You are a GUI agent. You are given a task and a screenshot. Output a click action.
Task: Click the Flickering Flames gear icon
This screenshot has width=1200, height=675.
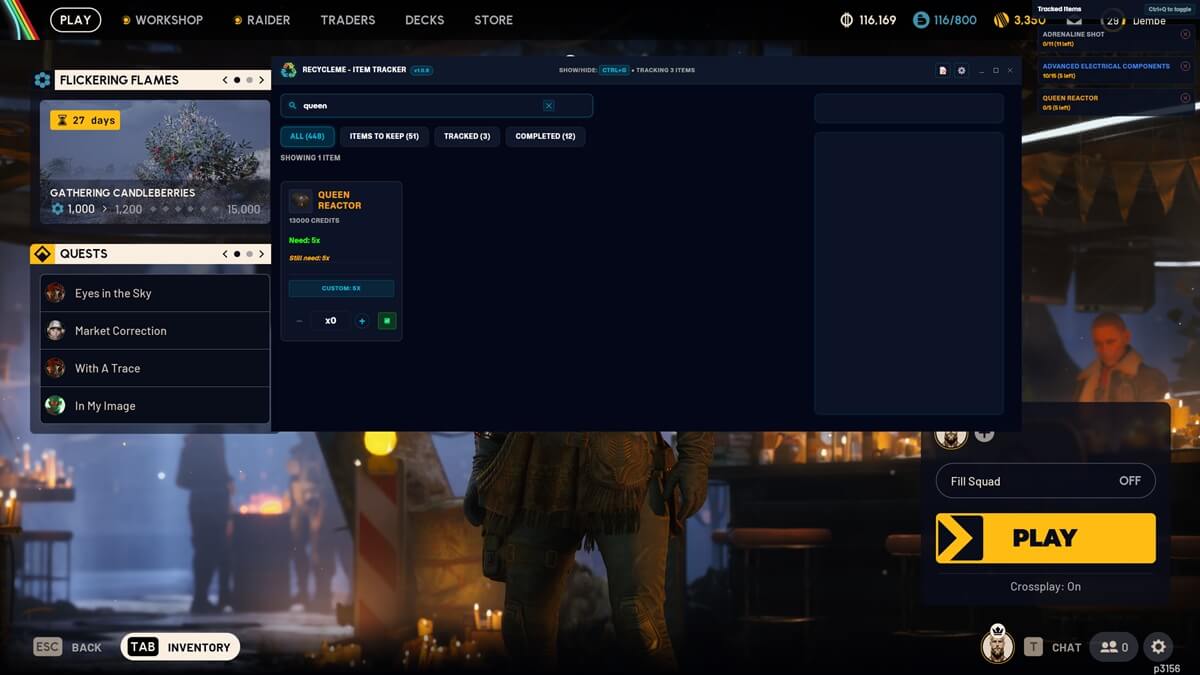pos(42,80)
